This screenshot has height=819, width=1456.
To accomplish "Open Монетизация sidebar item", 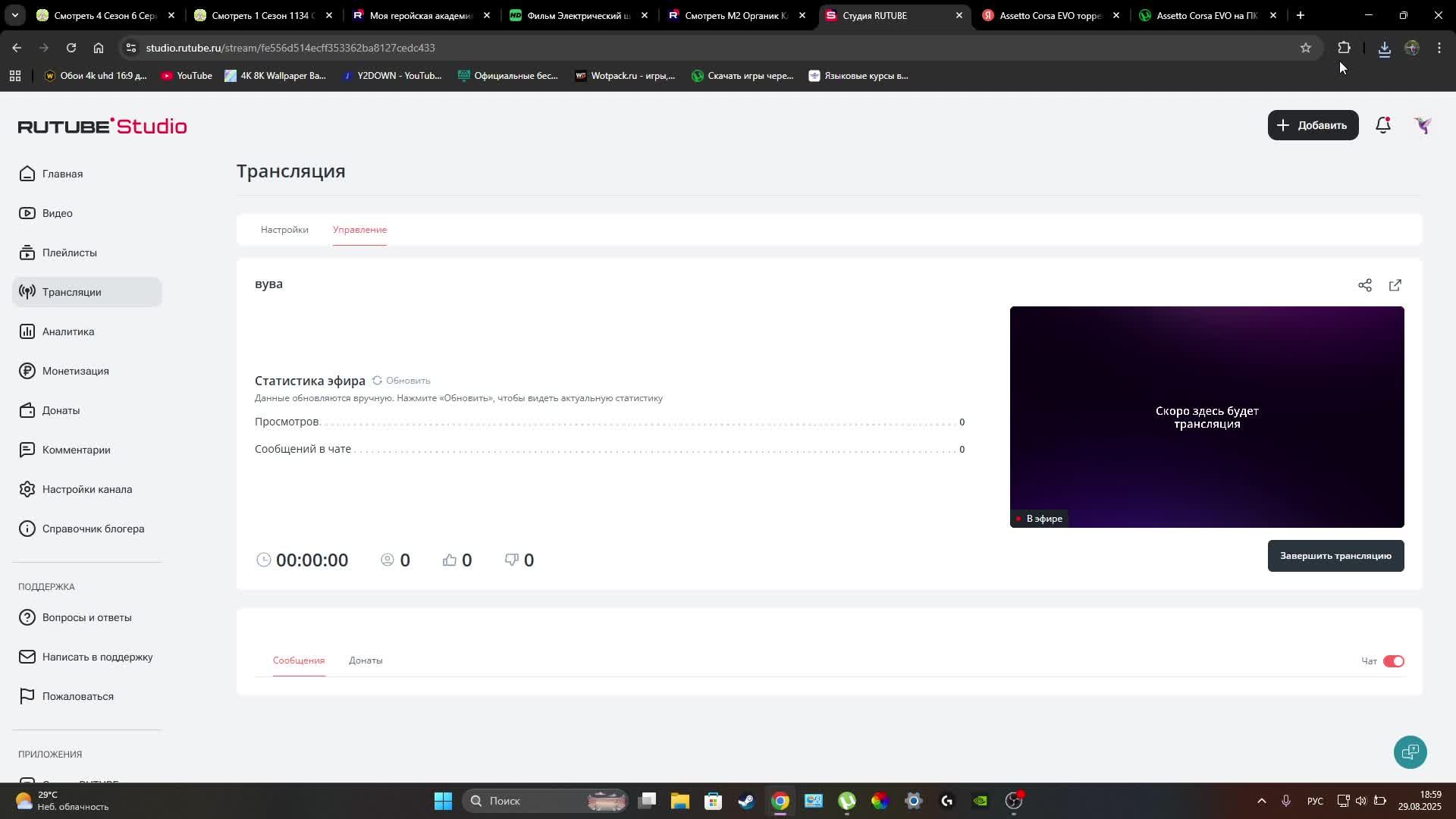I will 75,371.
